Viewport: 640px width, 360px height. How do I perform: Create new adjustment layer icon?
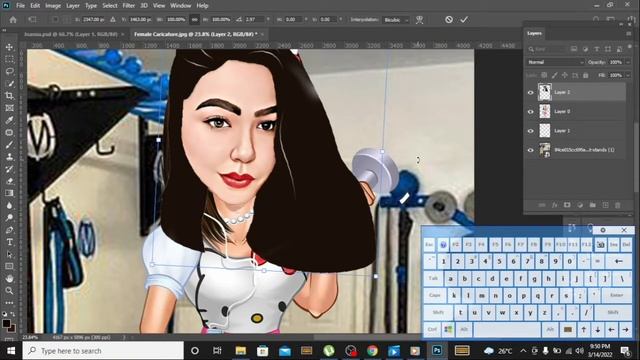coord(580,205)
